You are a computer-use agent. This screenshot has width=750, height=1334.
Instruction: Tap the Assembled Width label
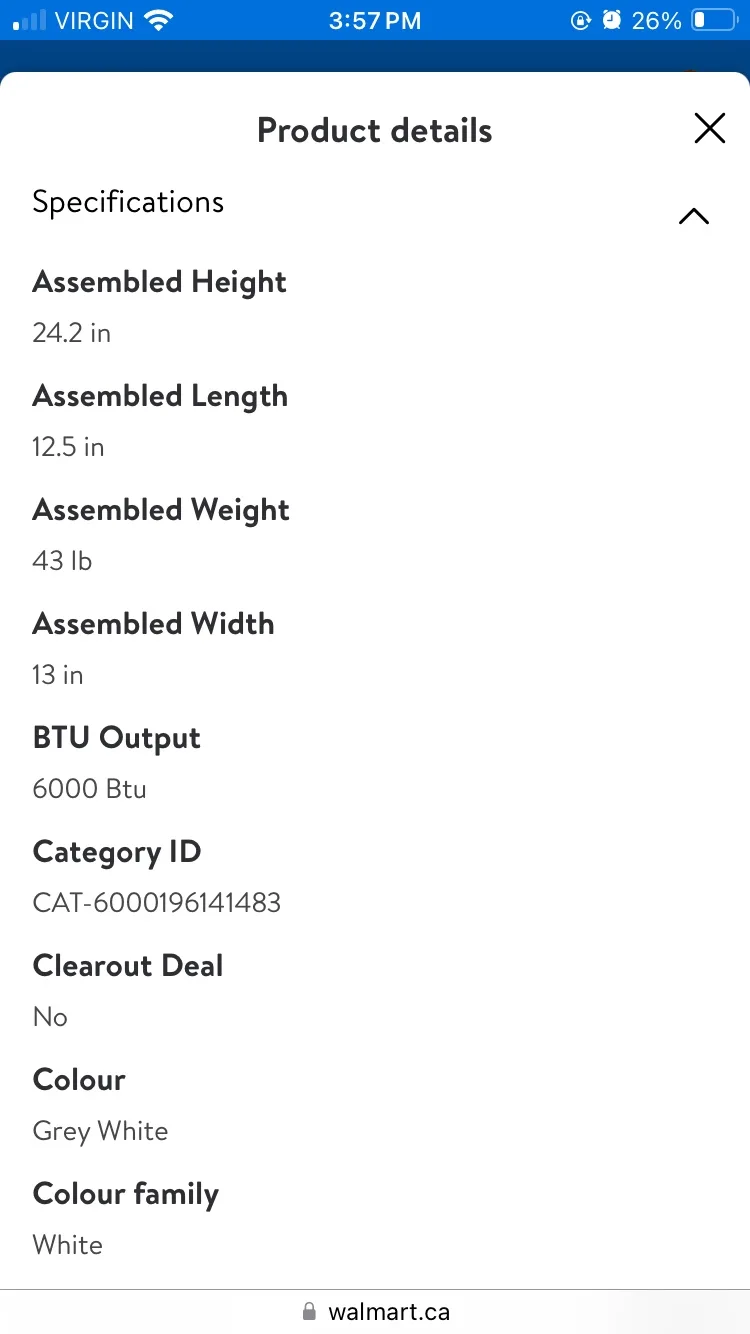point(153,624)
